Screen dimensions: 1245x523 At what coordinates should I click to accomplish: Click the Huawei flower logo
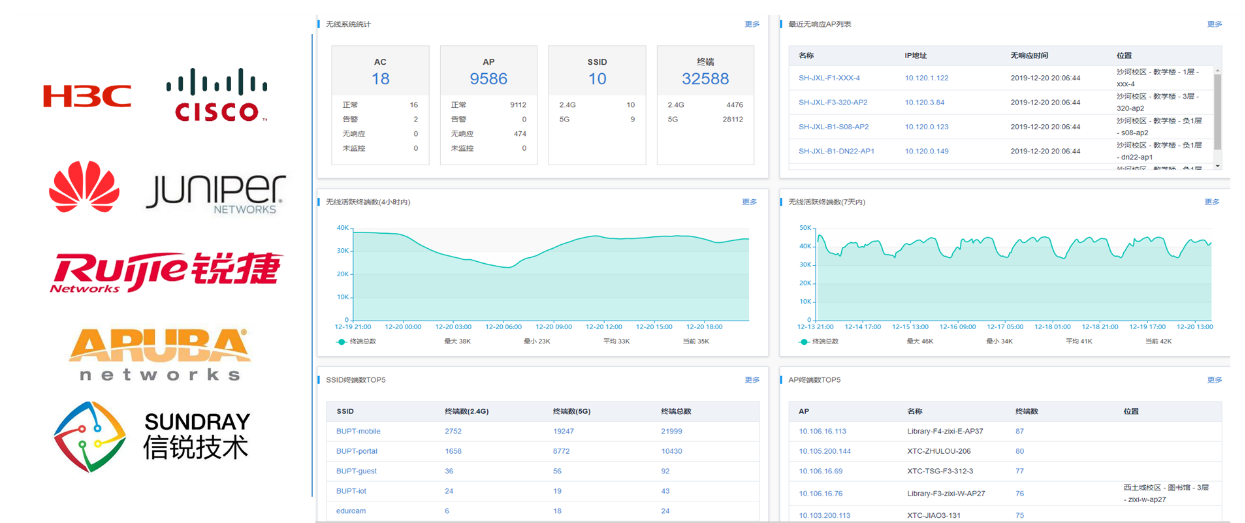tap(83, 187)
